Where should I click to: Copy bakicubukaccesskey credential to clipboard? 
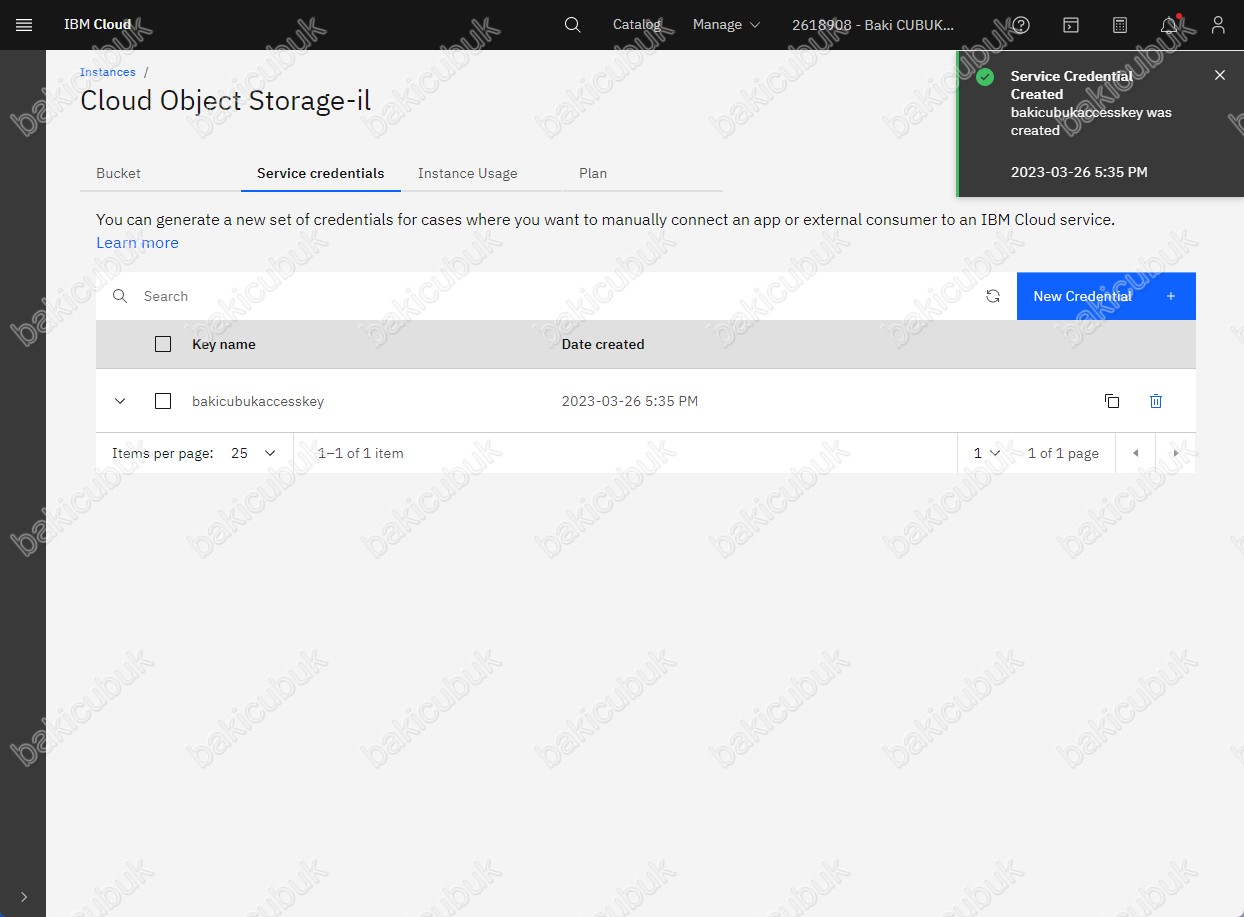[1112, 401]
